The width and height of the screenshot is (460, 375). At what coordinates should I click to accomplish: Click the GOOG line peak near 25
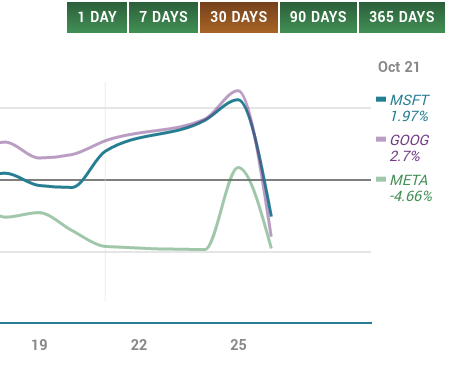237,90
